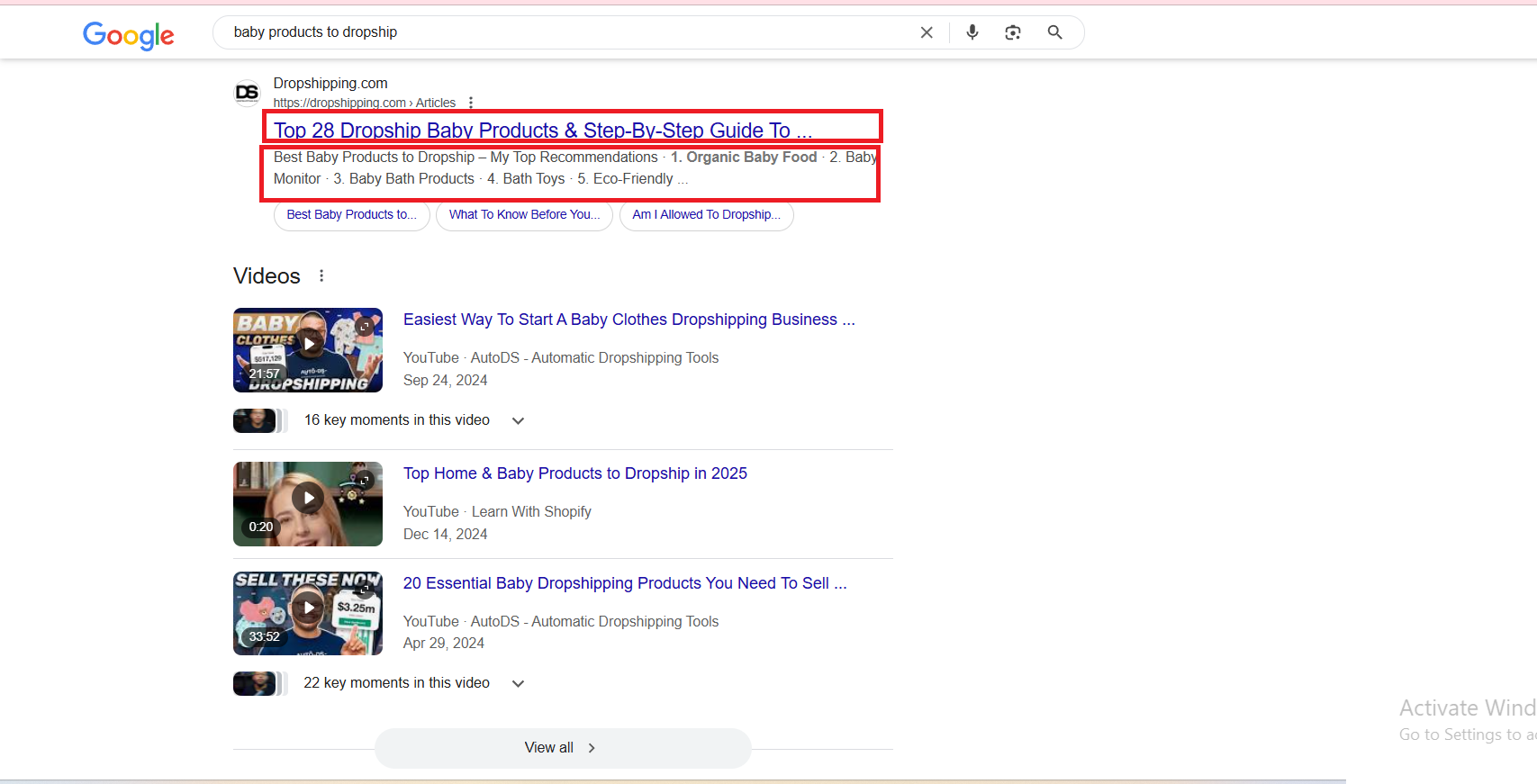Viewport: 1537px width, 784px height.
Task: Open three-dot menu next to Videos heading
Action: click(321, 275)
